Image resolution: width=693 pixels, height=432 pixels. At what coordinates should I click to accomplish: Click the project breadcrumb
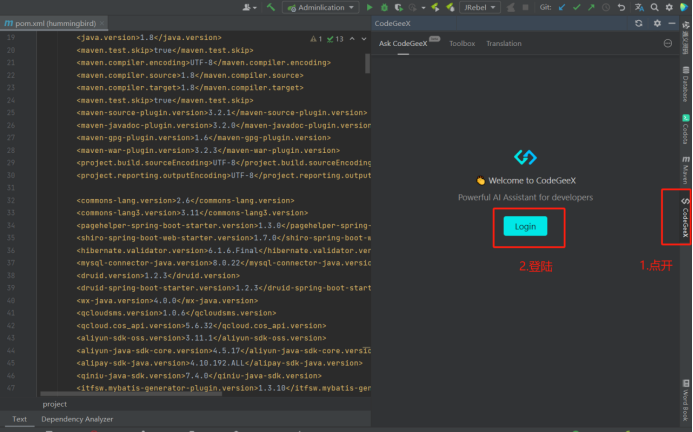[x=54, y=404]
